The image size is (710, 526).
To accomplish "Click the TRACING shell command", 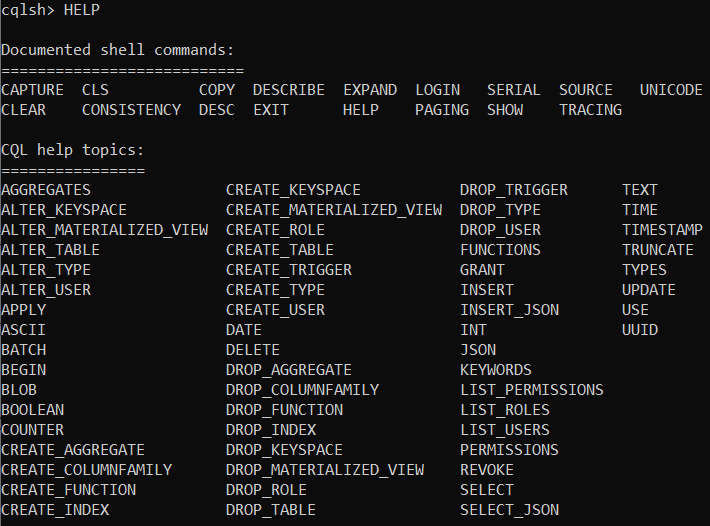I will (x=590, y=110).
